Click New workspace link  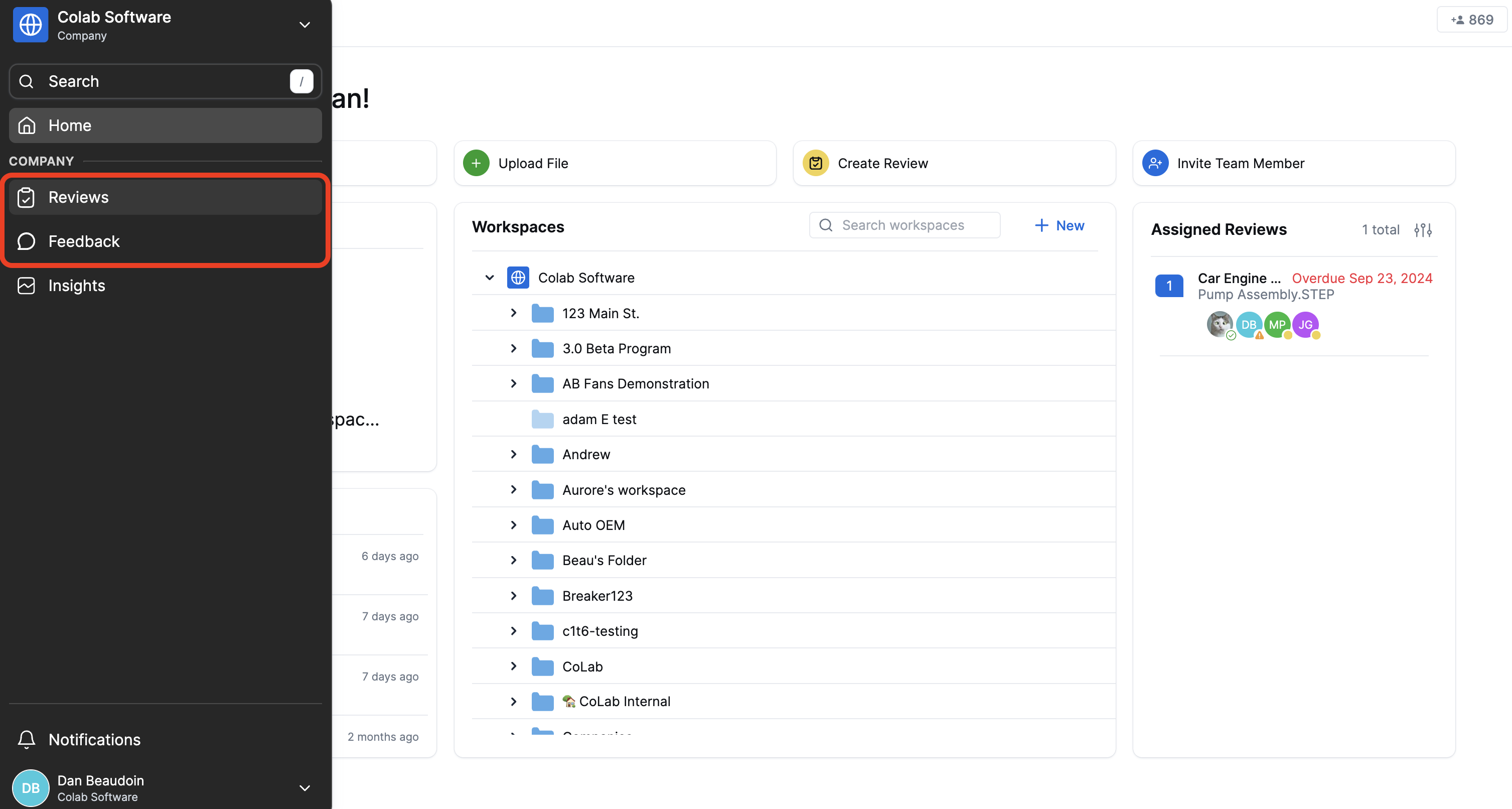pyautogui.click(x=1060, y=225)
